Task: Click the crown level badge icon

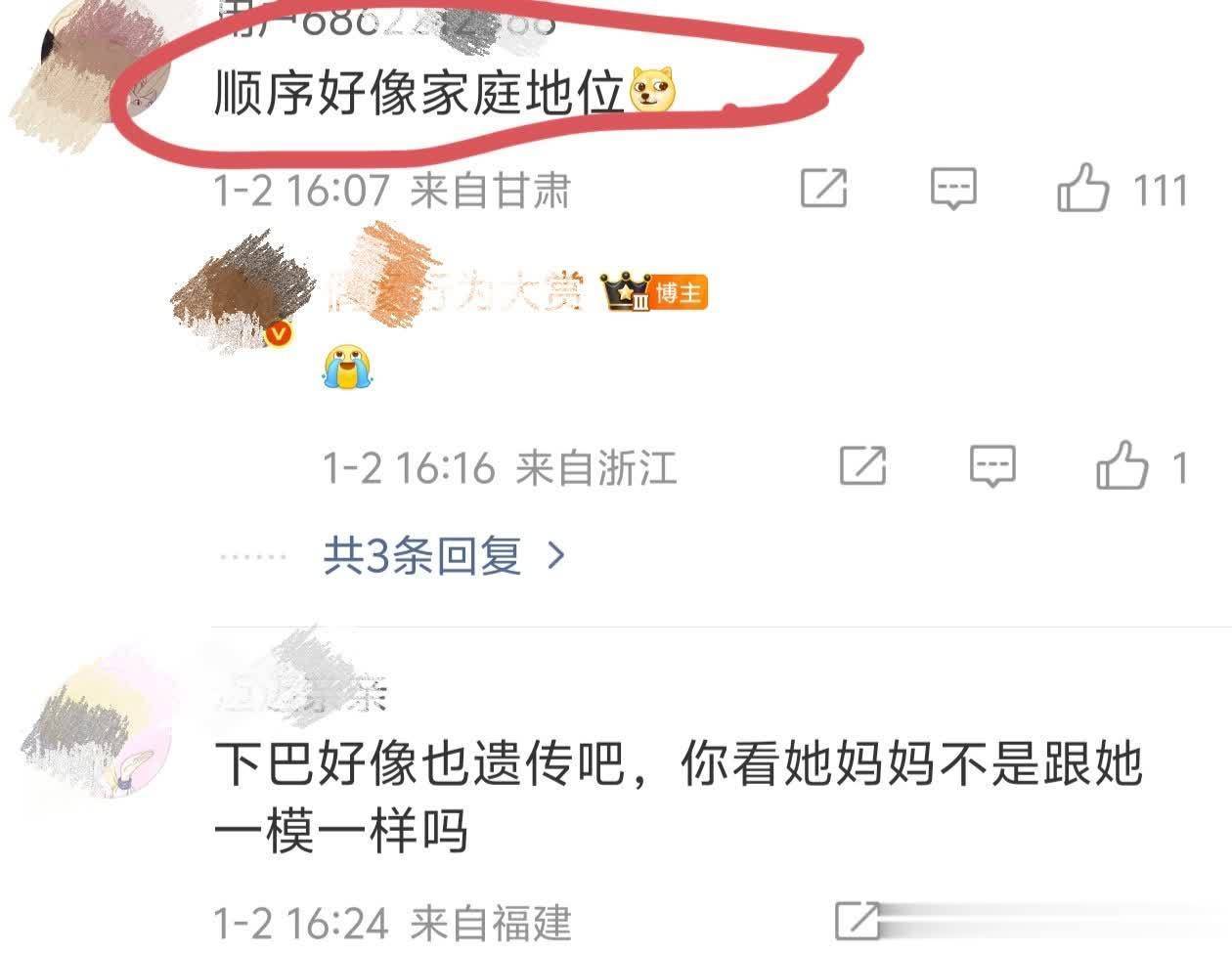Action: [x=627, y=291]
